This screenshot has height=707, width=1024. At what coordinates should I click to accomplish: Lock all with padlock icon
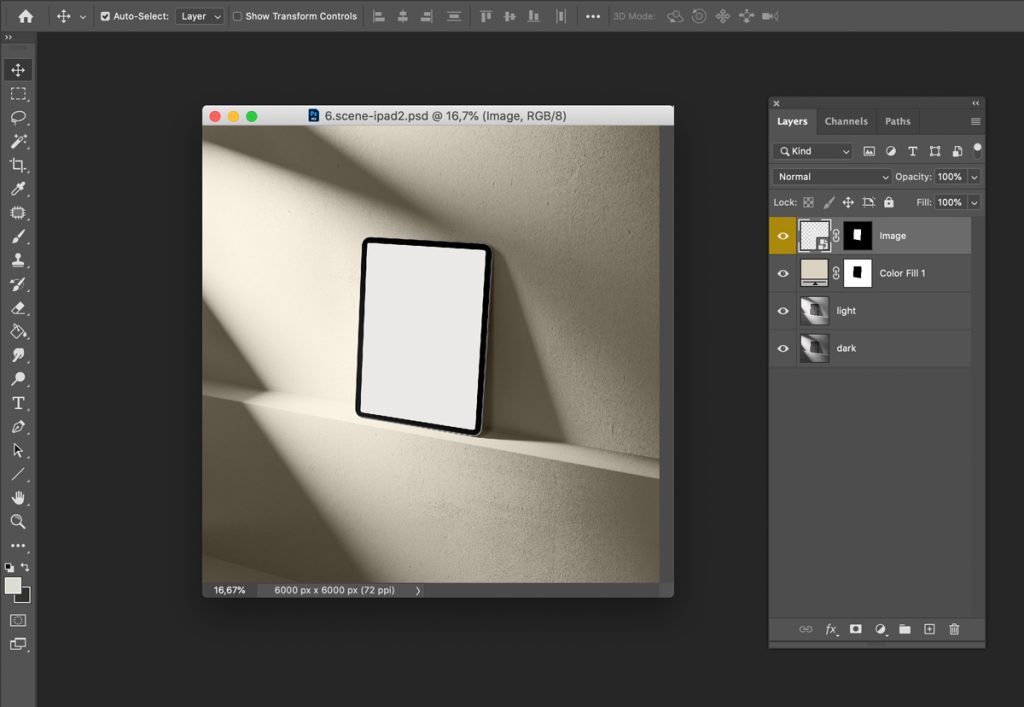[x=889, y=202]
